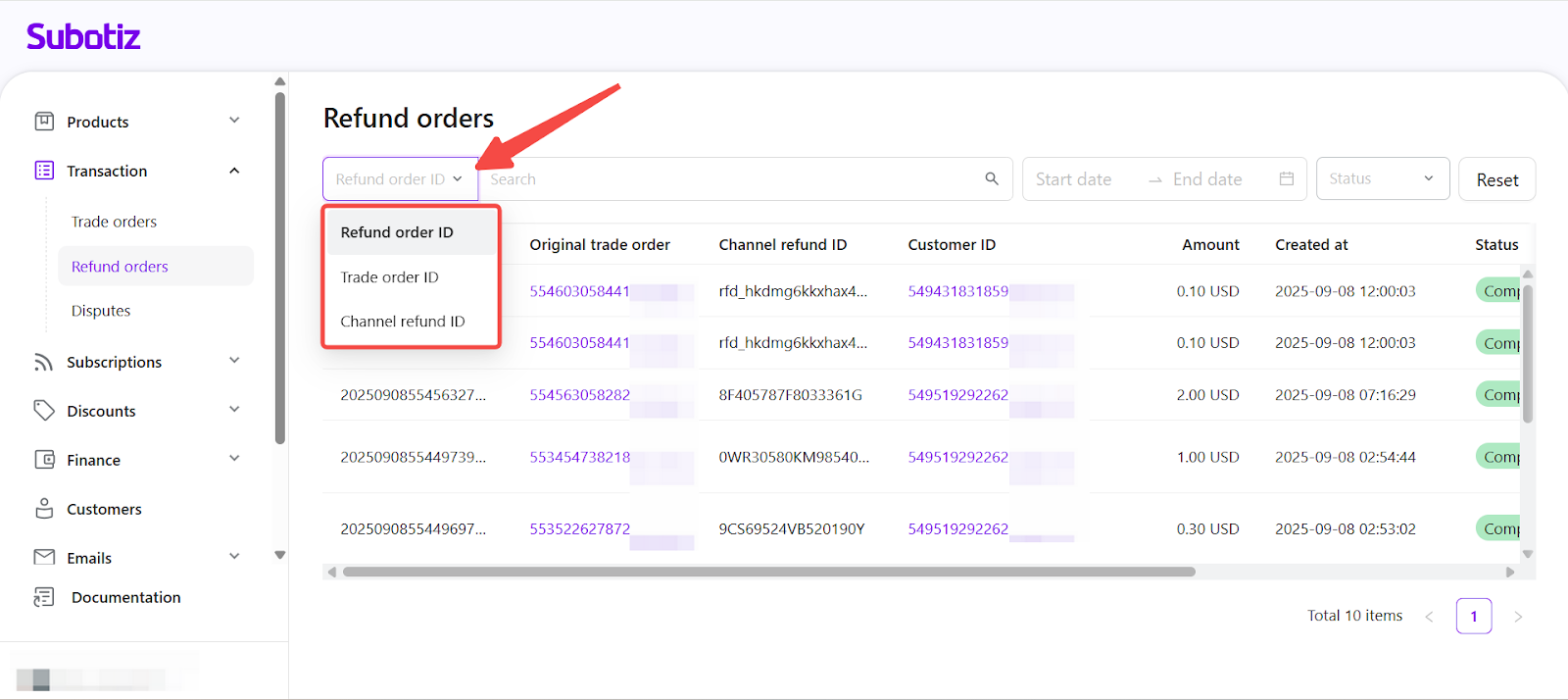Click the Emails envelope icon
The image size is (1568, 700).
pos(44,557)
